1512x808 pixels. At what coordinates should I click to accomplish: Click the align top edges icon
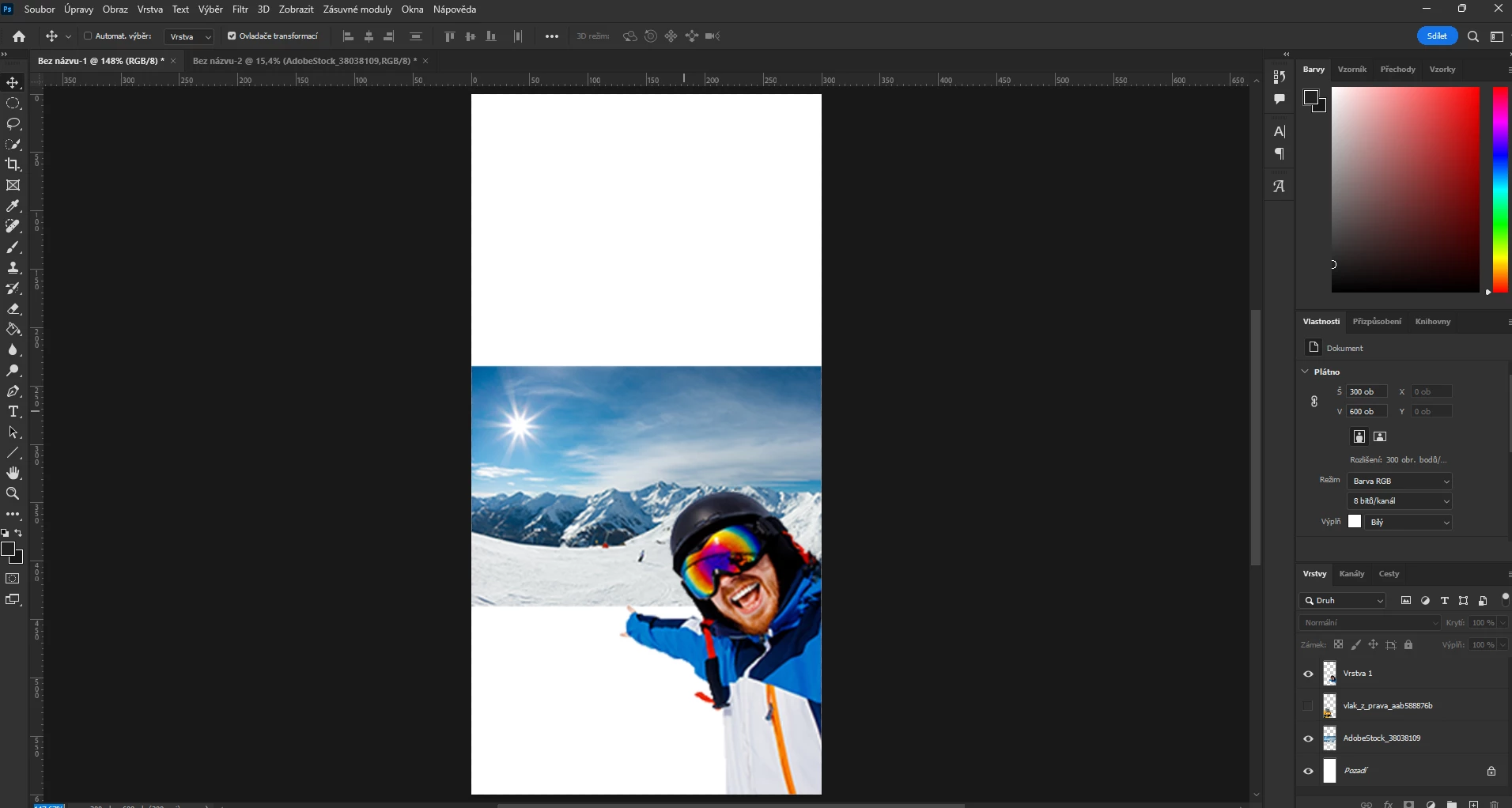coord(450,36)
